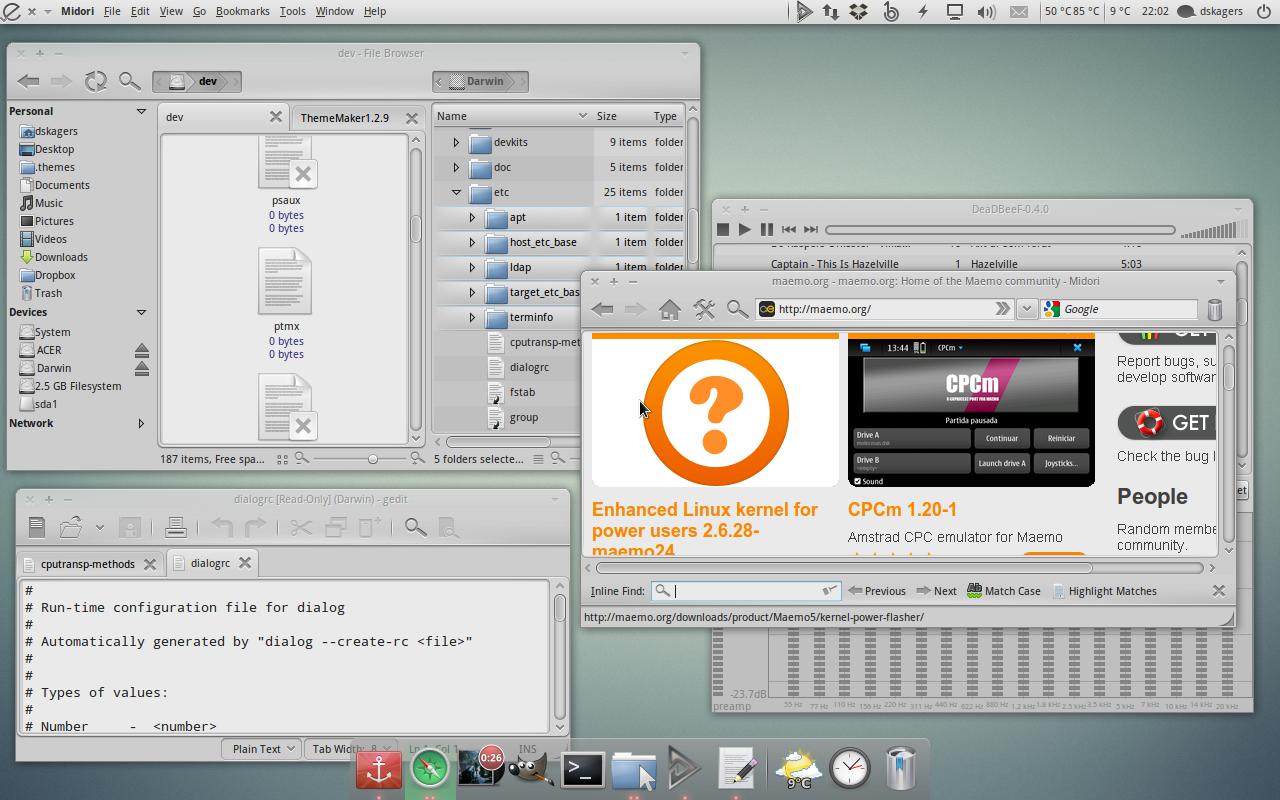Image resolution: width=1280 pixels, height=800 pixels.
Task: Click New document icon in gedit
Action: pos(37,527)
